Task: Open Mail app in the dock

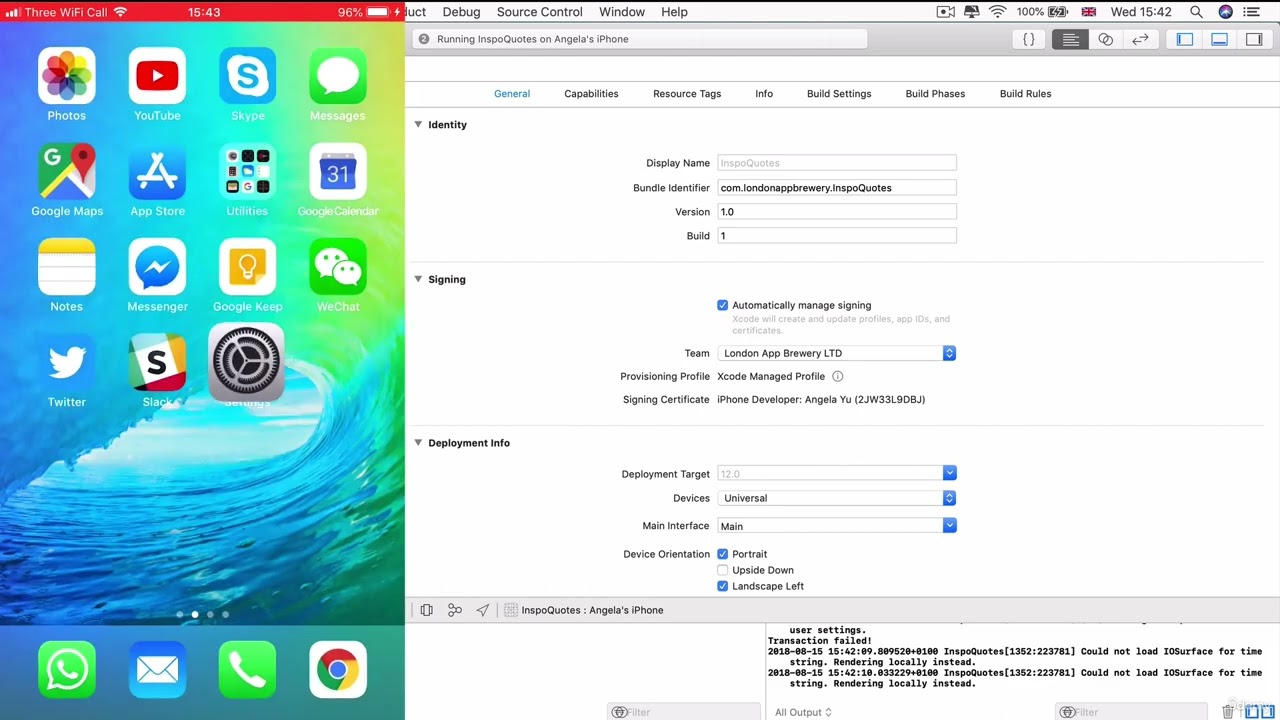Action: coord(157,670)
